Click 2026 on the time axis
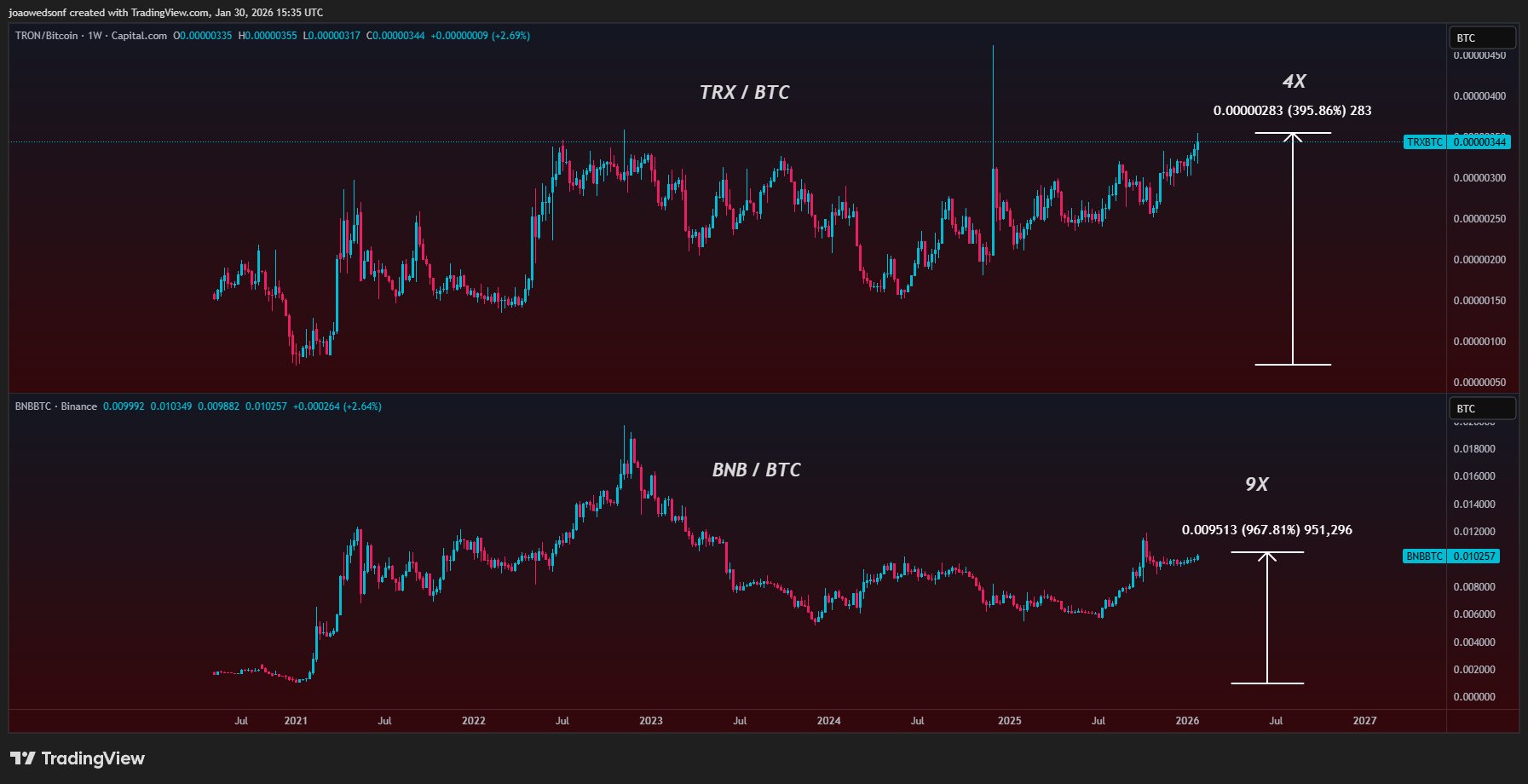 pyautogui.click(x=1187, y=721)
